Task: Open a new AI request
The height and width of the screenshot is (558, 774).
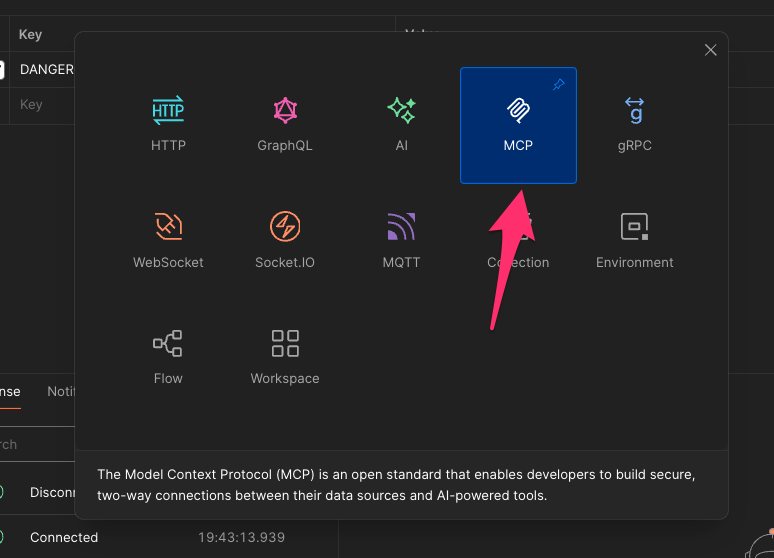Action: (x=401, y=125)
